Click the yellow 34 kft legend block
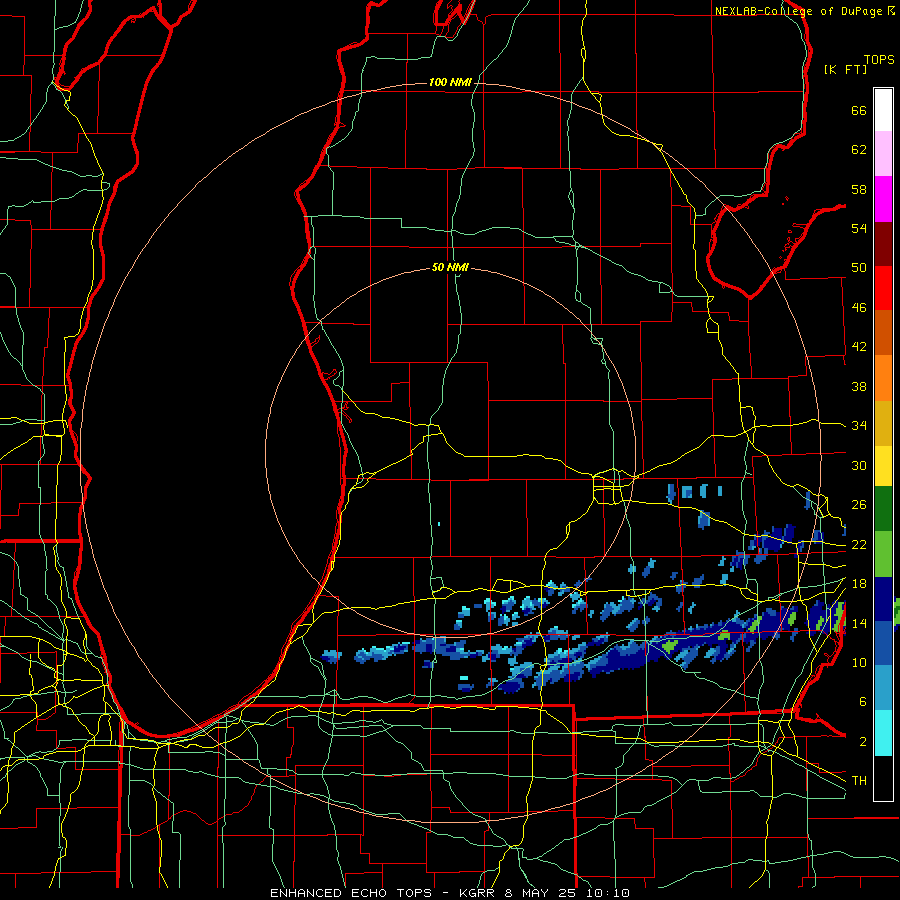Image resolution: width=900 pixels, height=900 pixels. click(883, 465)
